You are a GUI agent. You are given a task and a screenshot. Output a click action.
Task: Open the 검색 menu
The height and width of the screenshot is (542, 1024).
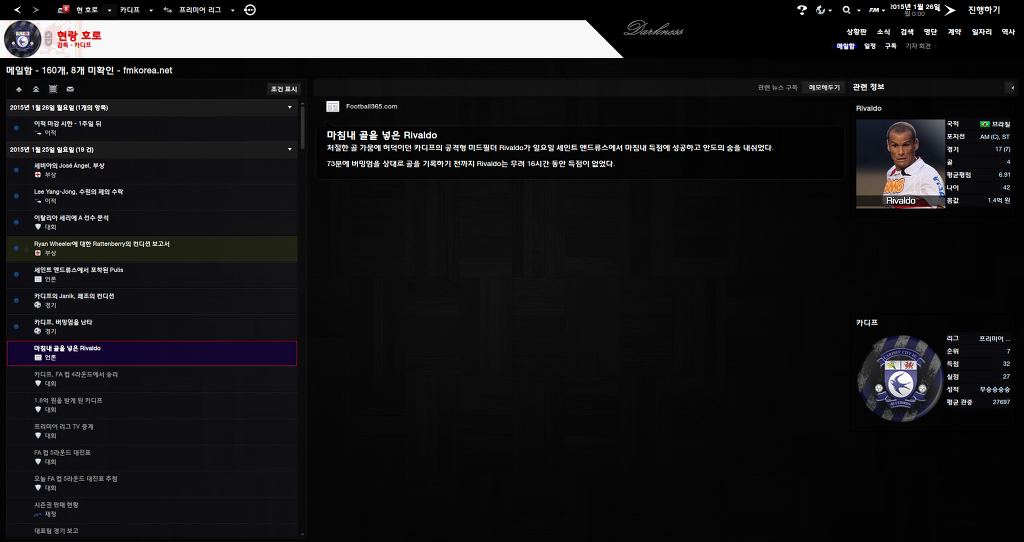tap(906, 31)
